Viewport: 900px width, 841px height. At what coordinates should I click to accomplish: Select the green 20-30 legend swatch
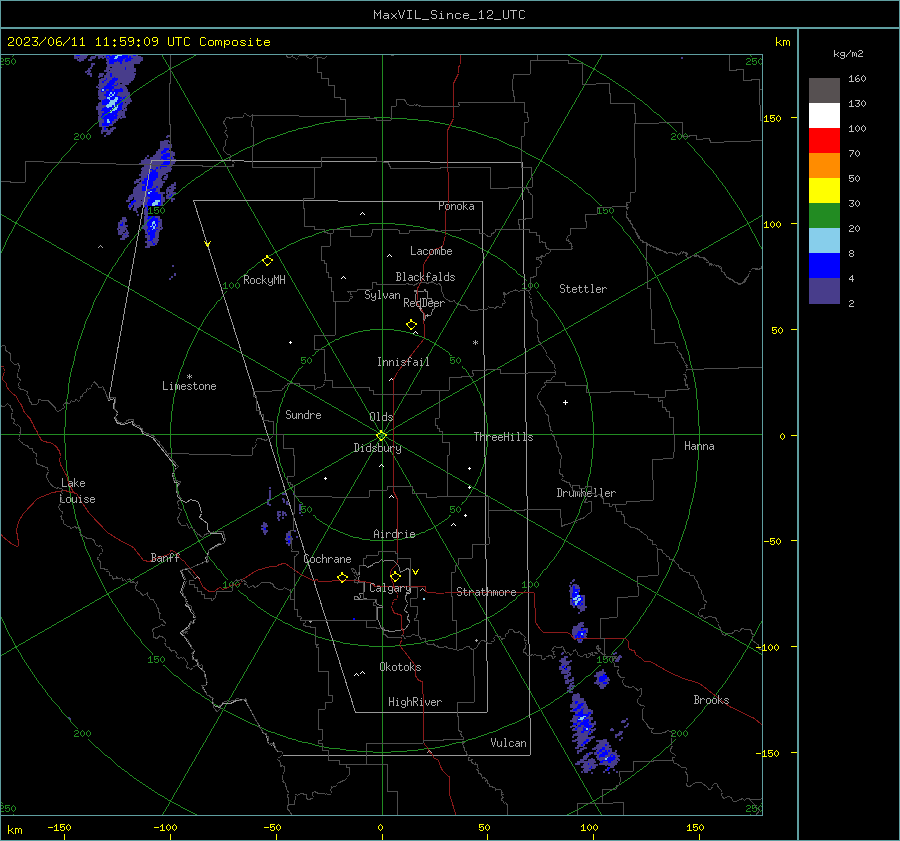[x=824, y=215]
